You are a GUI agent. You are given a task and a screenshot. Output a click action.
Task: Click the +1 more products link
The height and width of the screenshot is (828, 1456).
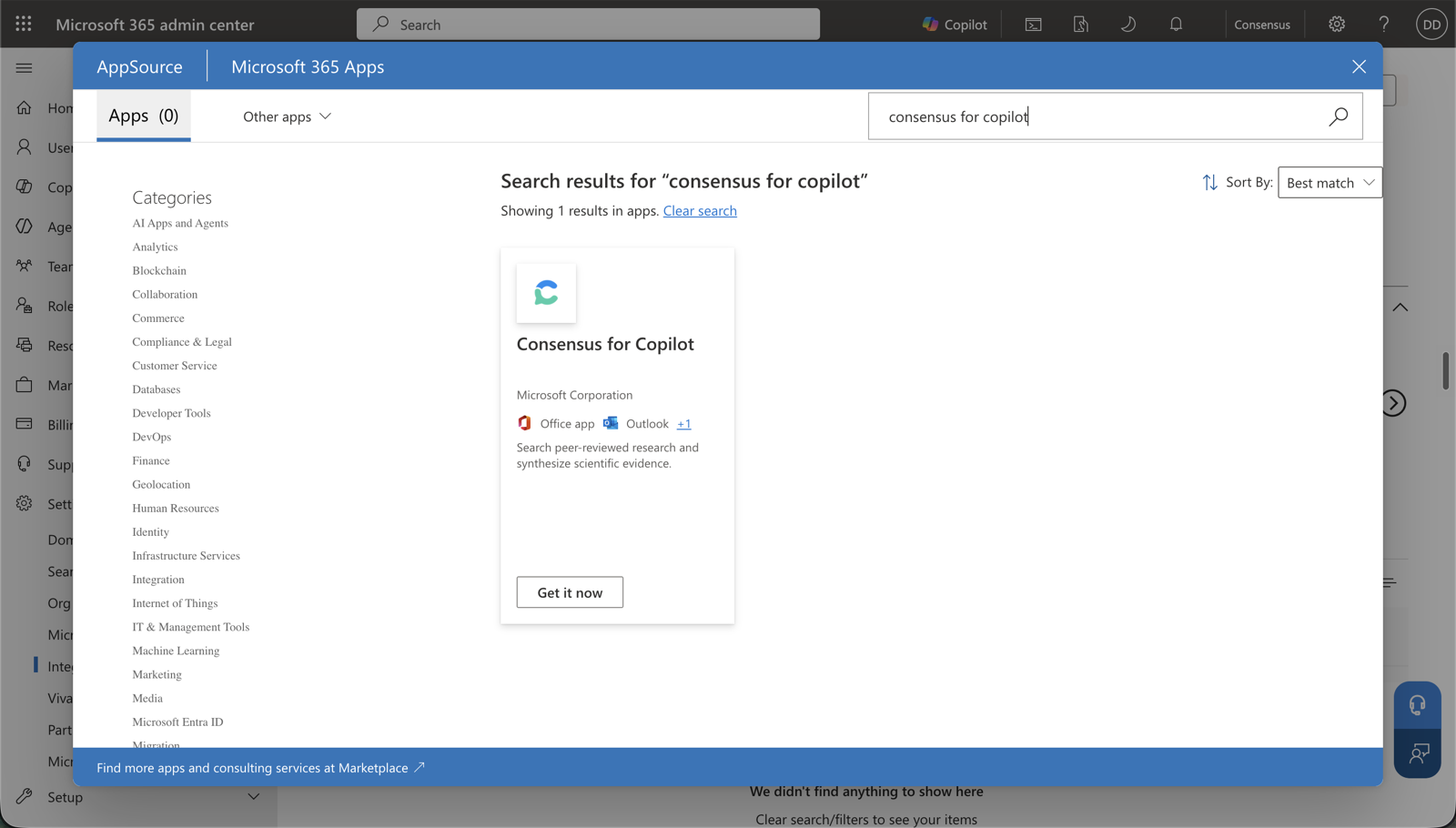(x=683, y=424)
